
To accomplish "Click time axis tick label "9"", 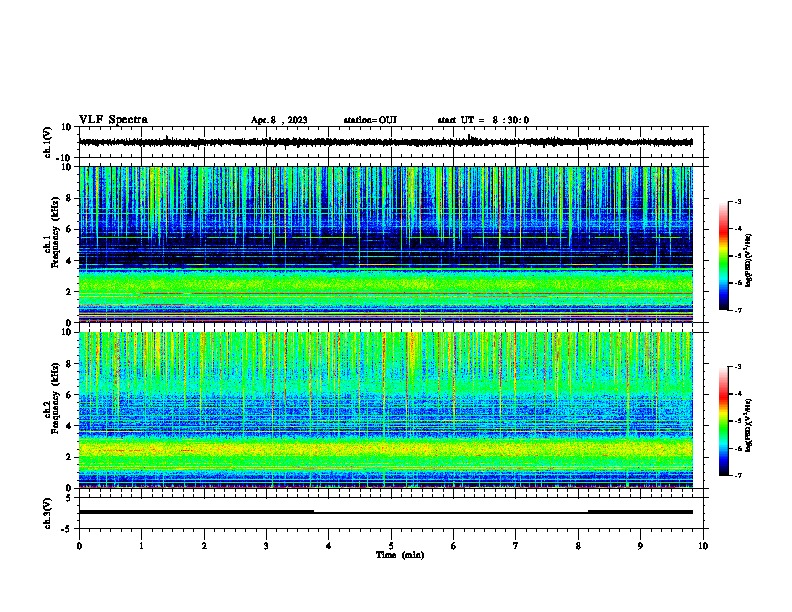I will (640, 546).
